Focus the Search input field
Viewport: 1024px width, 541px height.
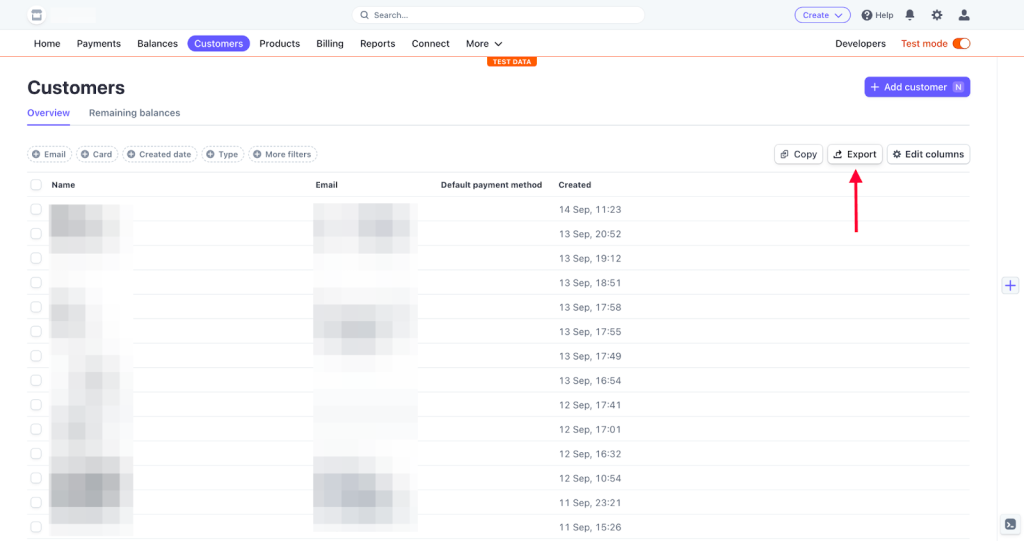coord(498,15)
